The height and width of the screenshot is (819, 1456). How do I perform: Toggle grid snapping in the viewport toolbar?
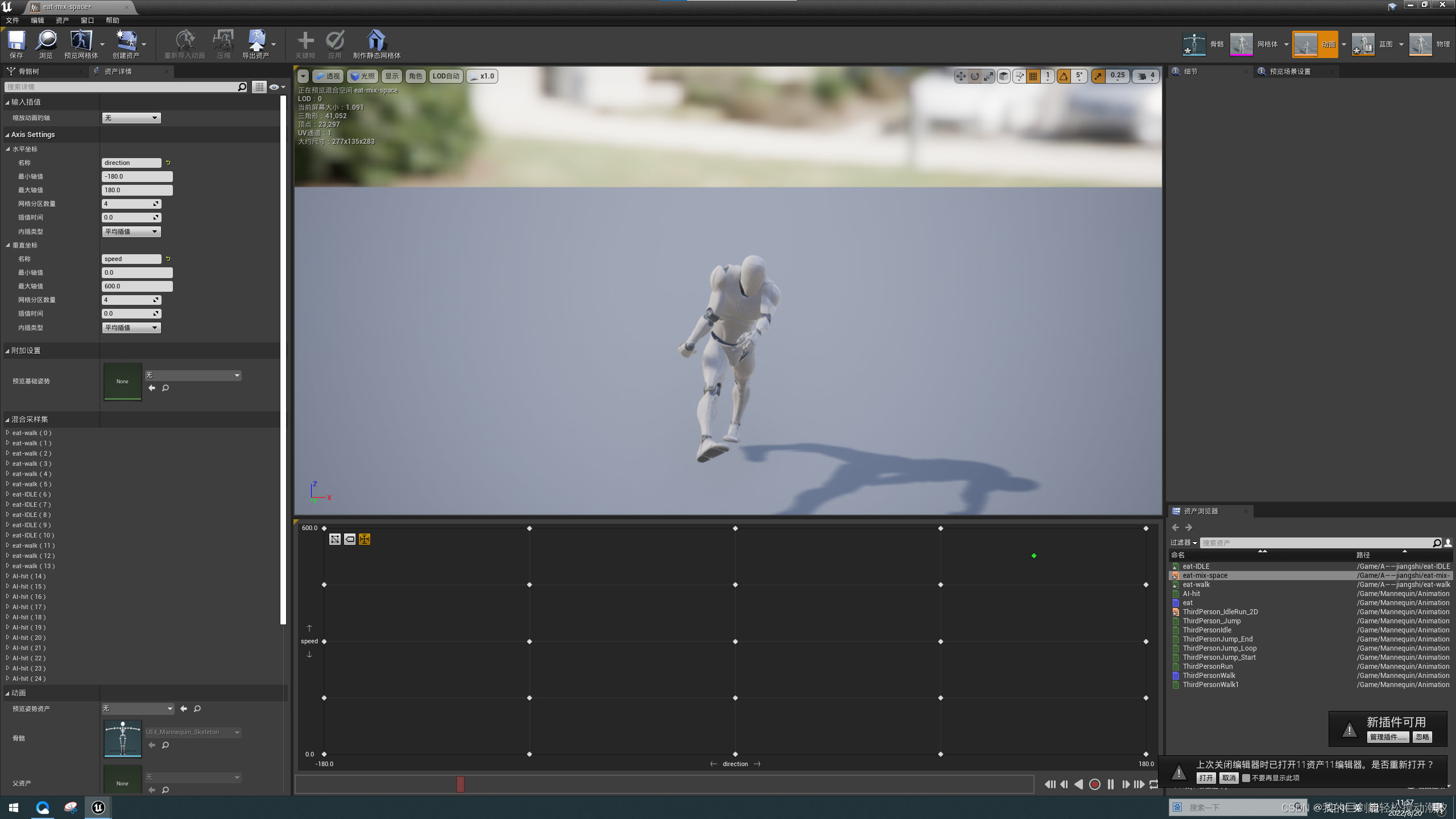pos(1033,76)
